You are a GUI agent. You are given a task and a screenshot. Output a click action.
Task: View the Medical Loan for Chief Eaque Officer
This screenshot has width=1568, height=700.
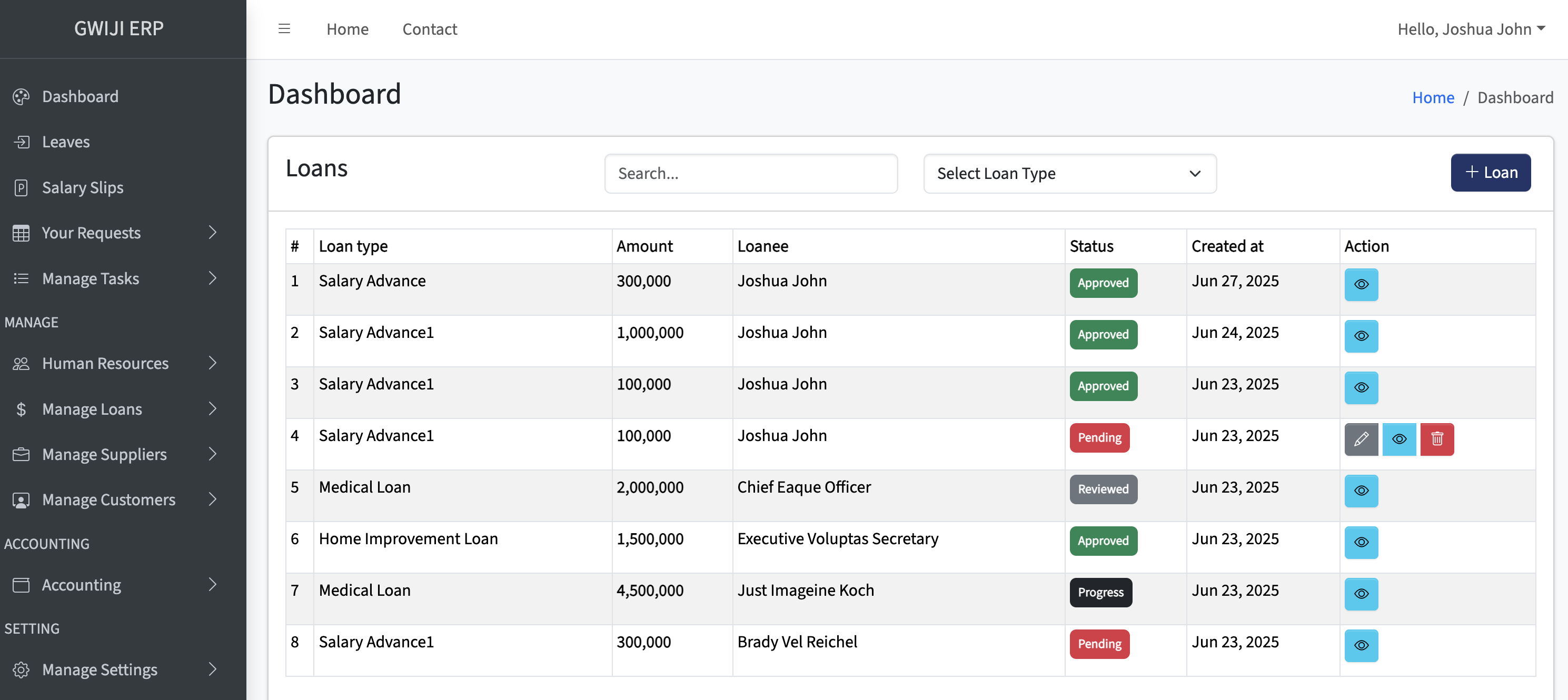click(1362, 491)
